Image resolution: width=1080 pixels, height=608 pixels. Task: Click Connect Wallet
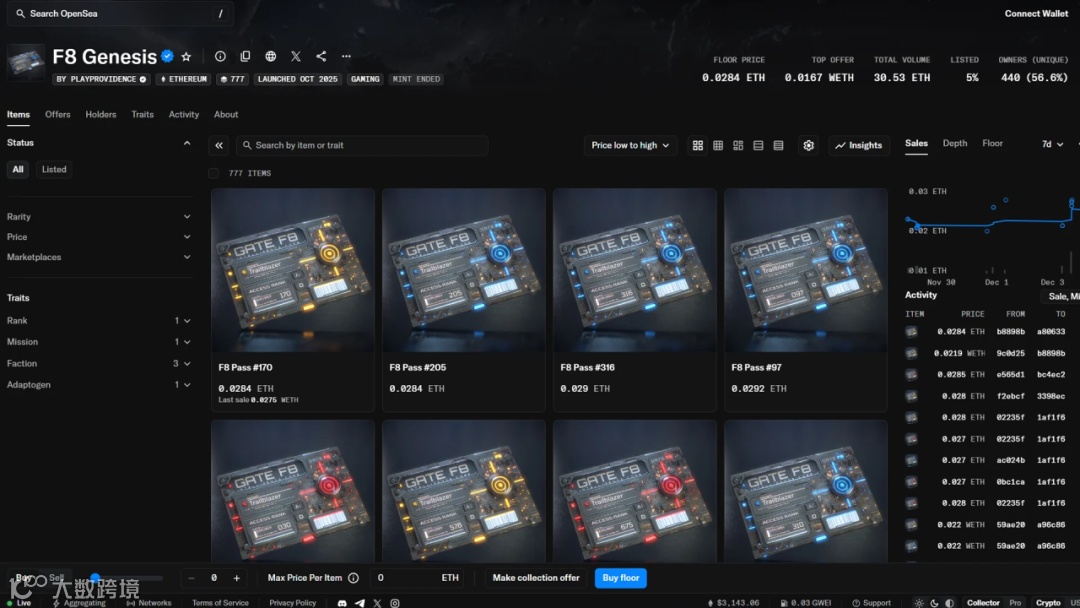(1036, 13)
